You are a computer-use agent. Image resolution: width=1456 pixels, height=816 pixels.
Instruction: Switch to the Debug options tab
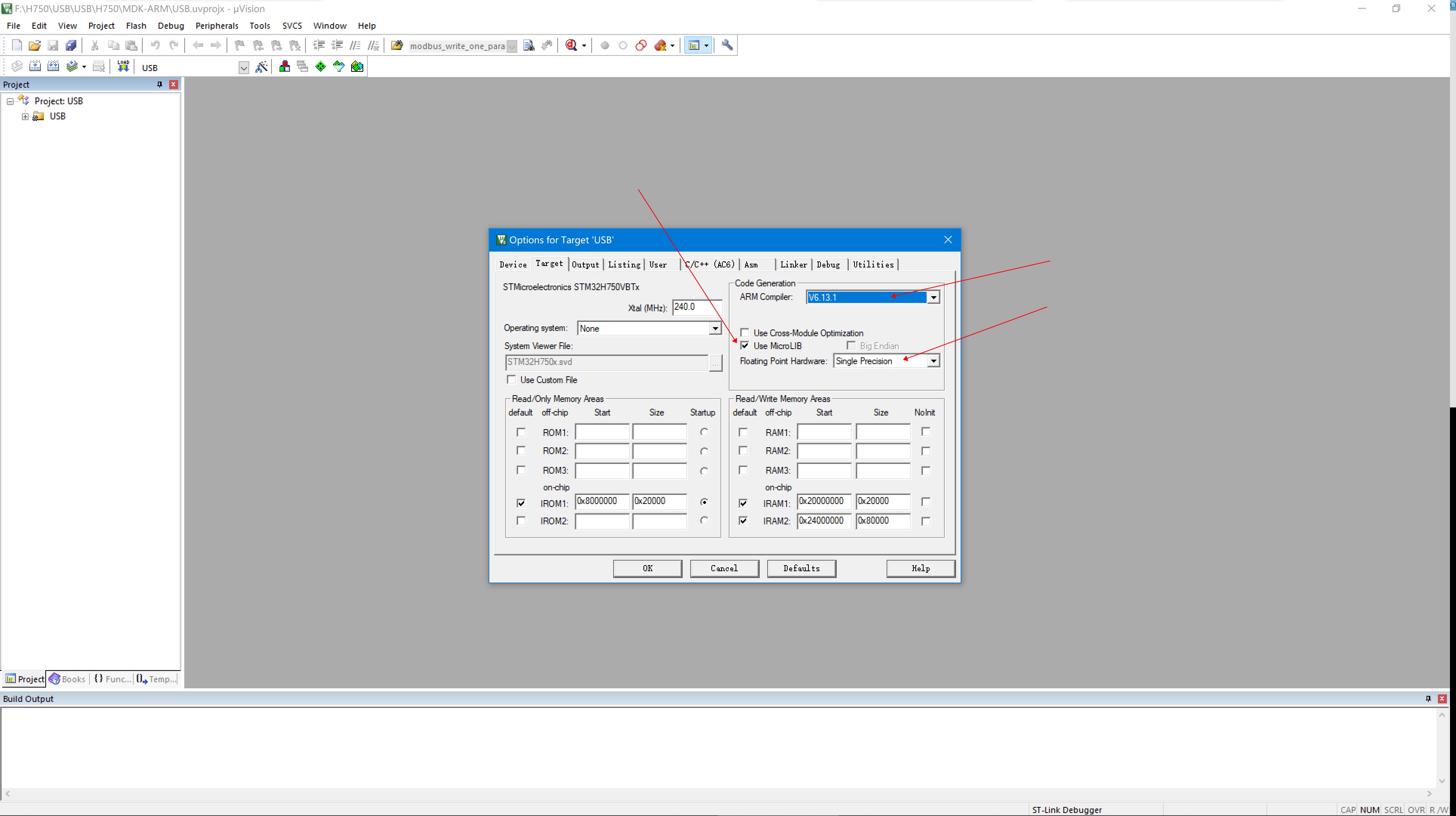click(828, 265)
